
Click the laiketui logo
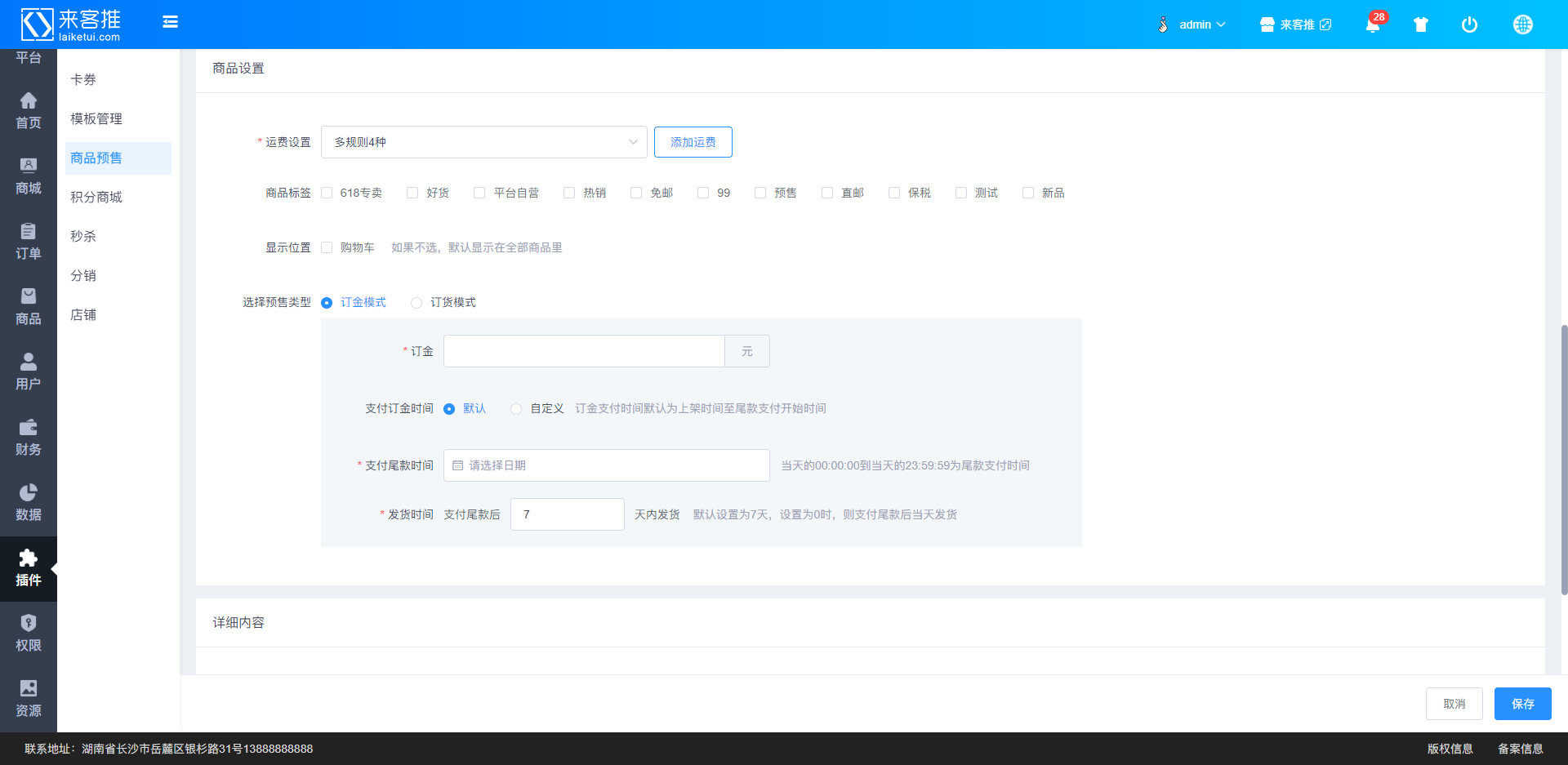click(71, 24)
